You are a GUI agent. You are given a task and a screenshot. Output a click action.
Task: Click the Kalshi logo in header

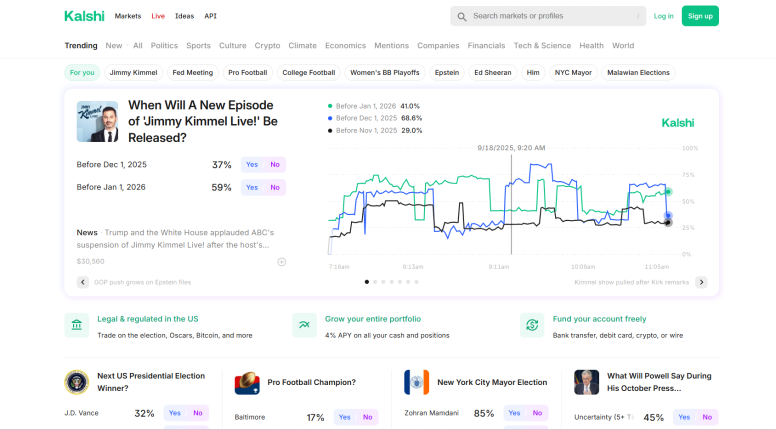pyautogui.click(x=84, y=16)
